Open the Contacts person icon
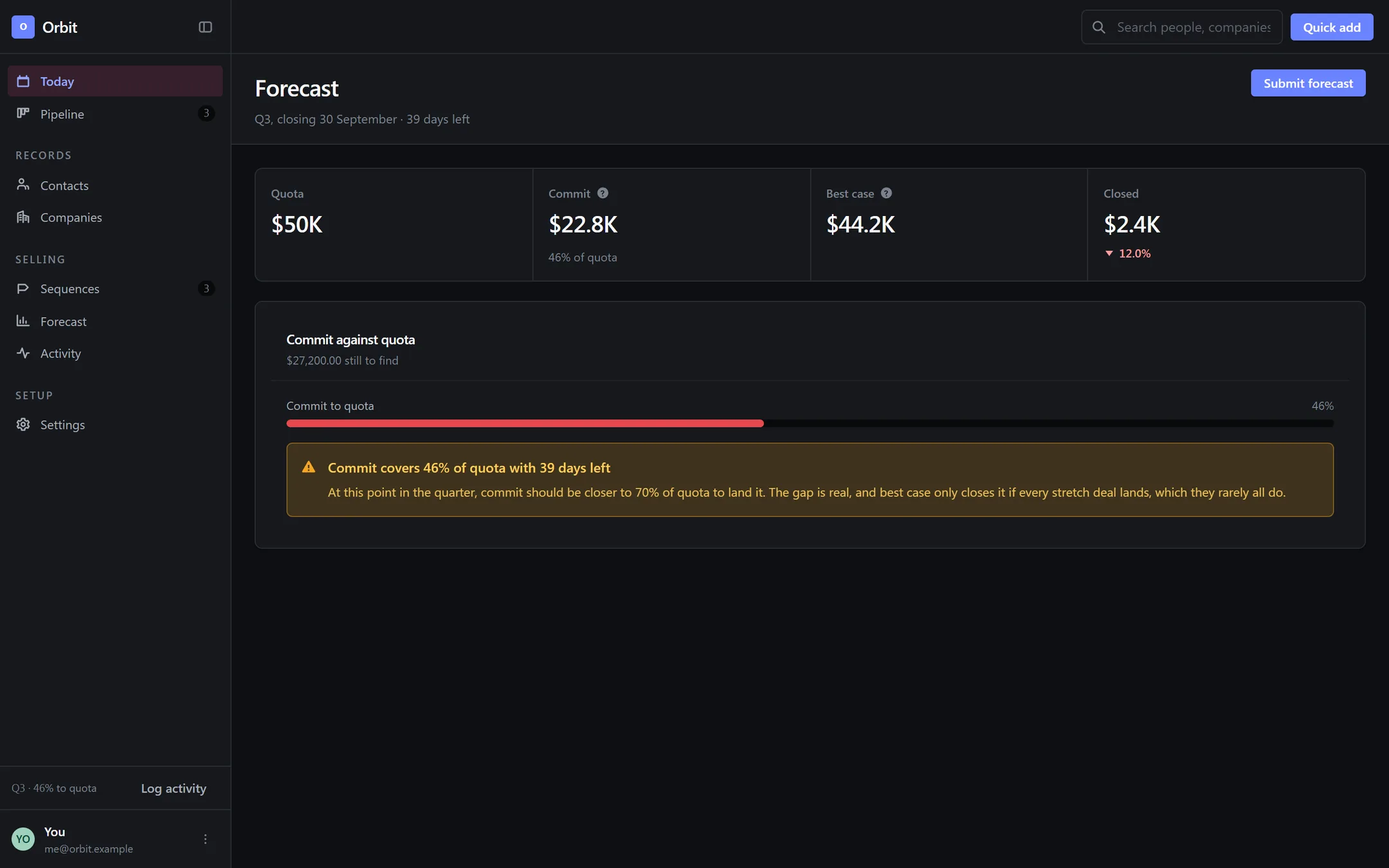 [23, 185]
